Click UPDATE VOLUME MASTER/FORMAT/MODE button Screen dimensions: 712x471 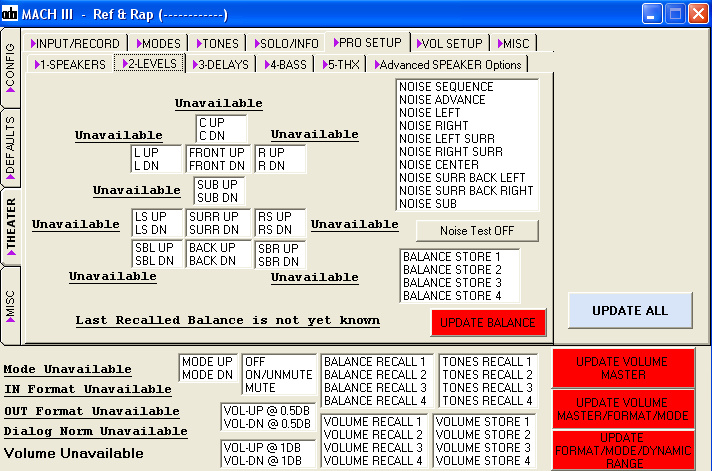coord(623,409)
